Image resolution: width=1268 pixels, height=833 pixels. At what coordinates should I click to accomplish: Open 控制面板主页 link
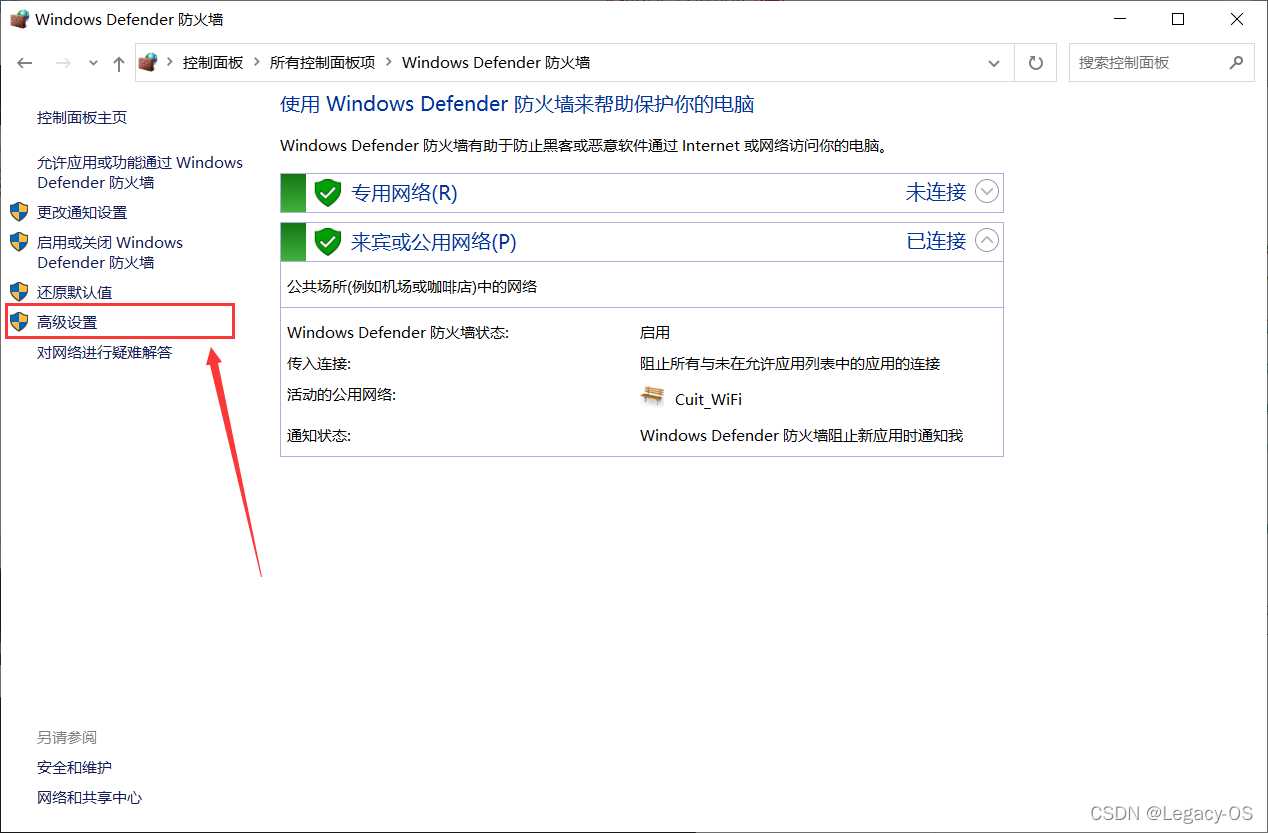(82, 117)
